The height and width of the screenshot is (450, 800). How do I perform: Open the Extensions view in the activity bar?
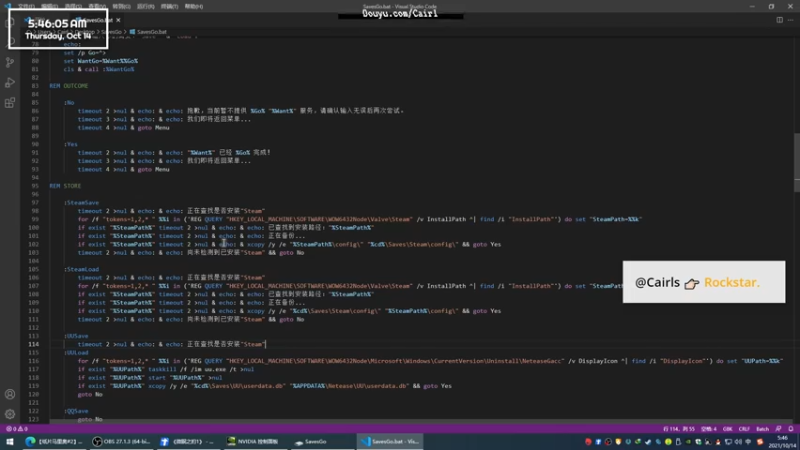point(10,103)
